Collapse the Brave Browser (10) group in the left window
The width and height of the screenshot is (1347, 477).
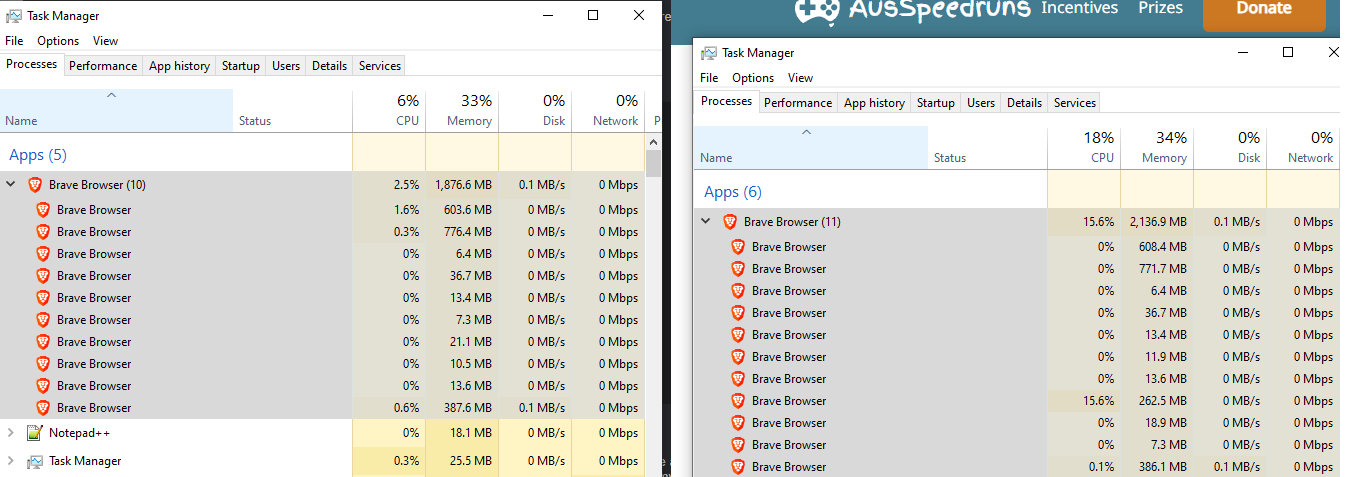11,185
